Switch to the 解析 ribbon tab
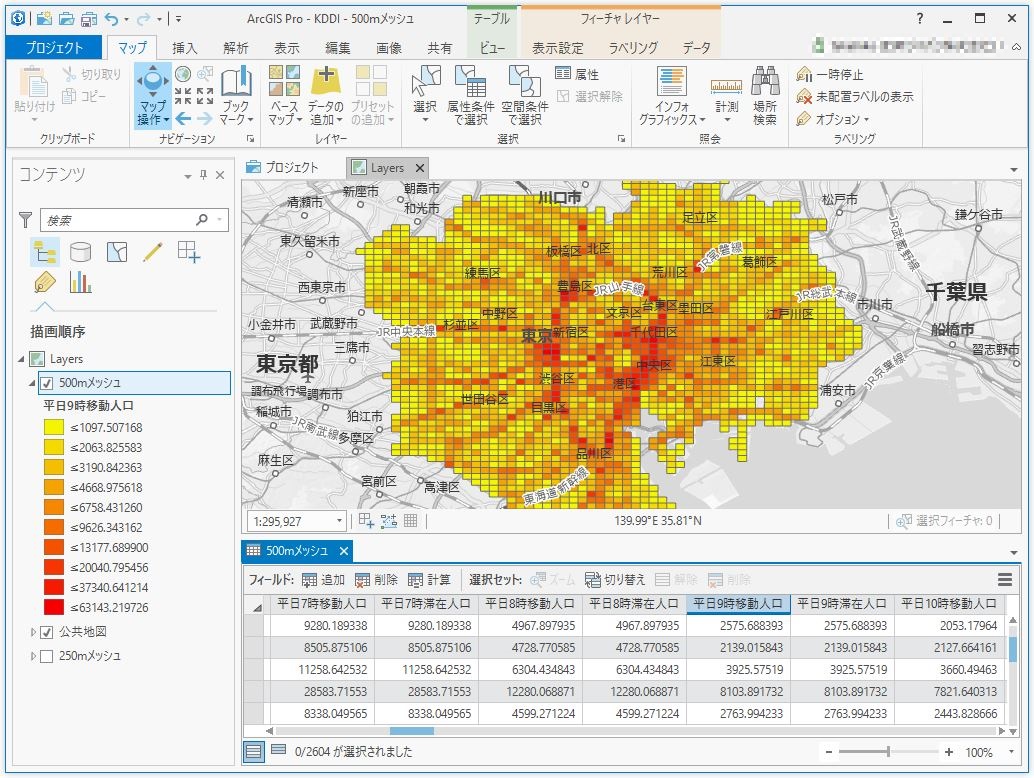 pyautogui.click(x=235, y=47)
